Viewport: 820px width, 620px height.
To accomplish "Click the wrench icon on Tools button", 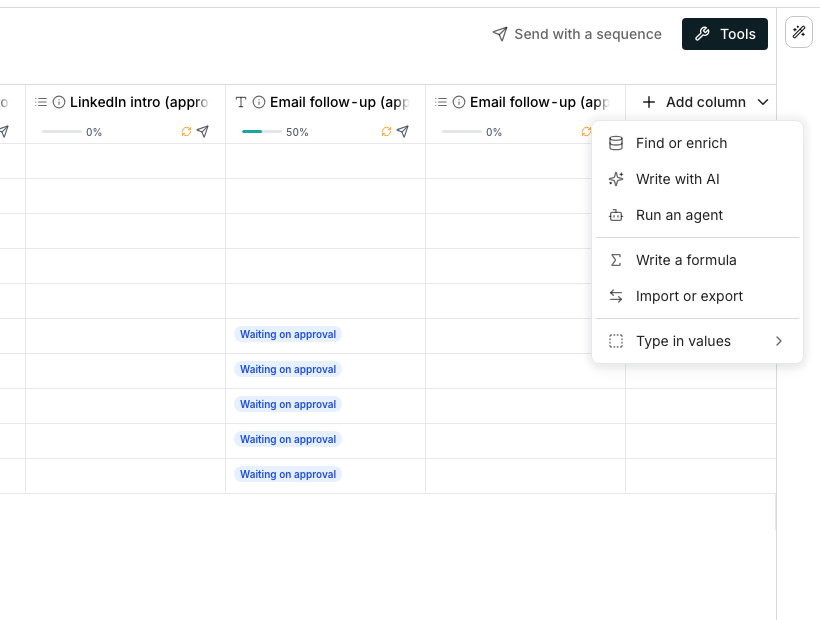I will 702,34.
